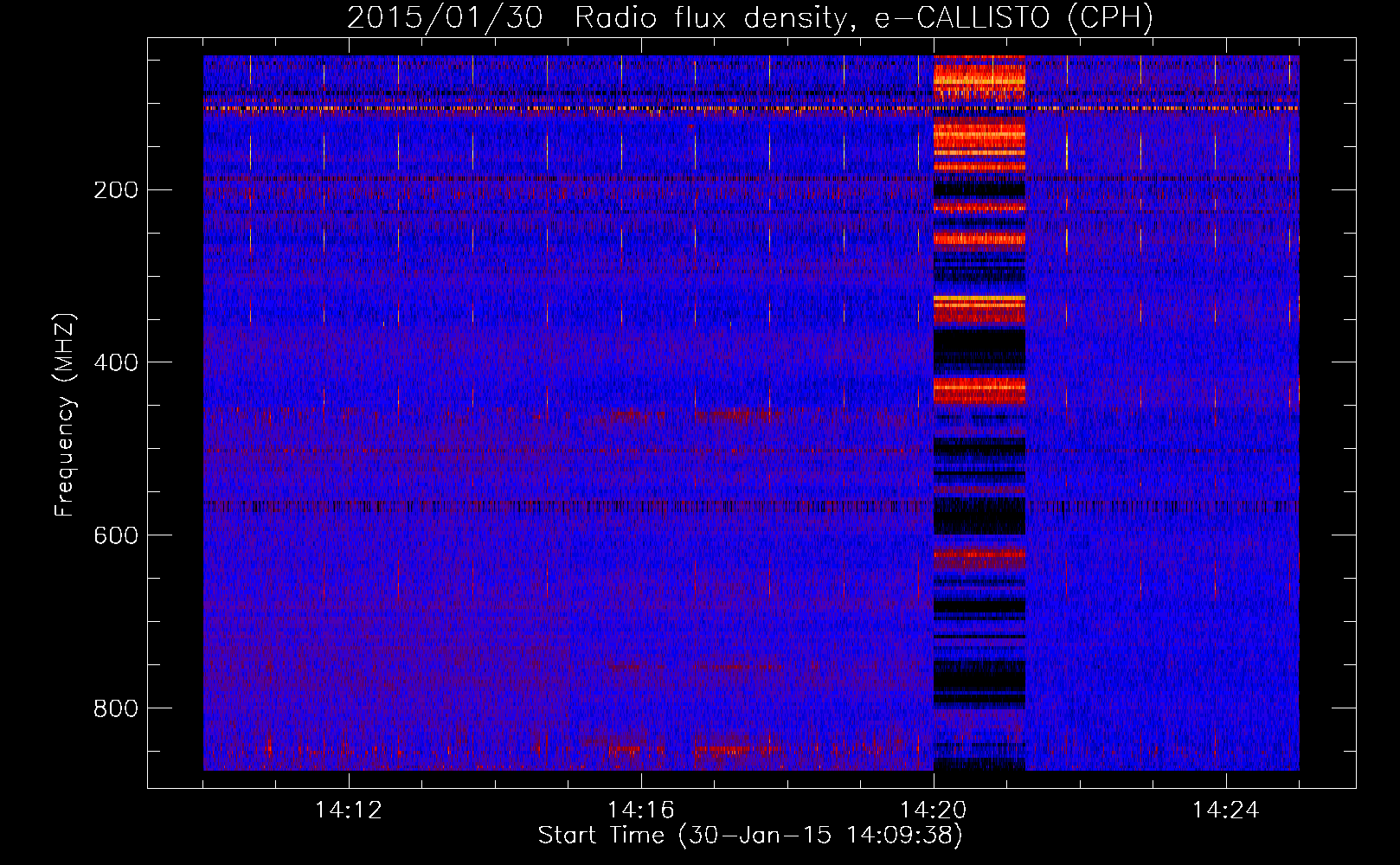The image size is (1400, 865).
Task: Click the 600 frequency tick label
Action: click(x=115, y=535)
